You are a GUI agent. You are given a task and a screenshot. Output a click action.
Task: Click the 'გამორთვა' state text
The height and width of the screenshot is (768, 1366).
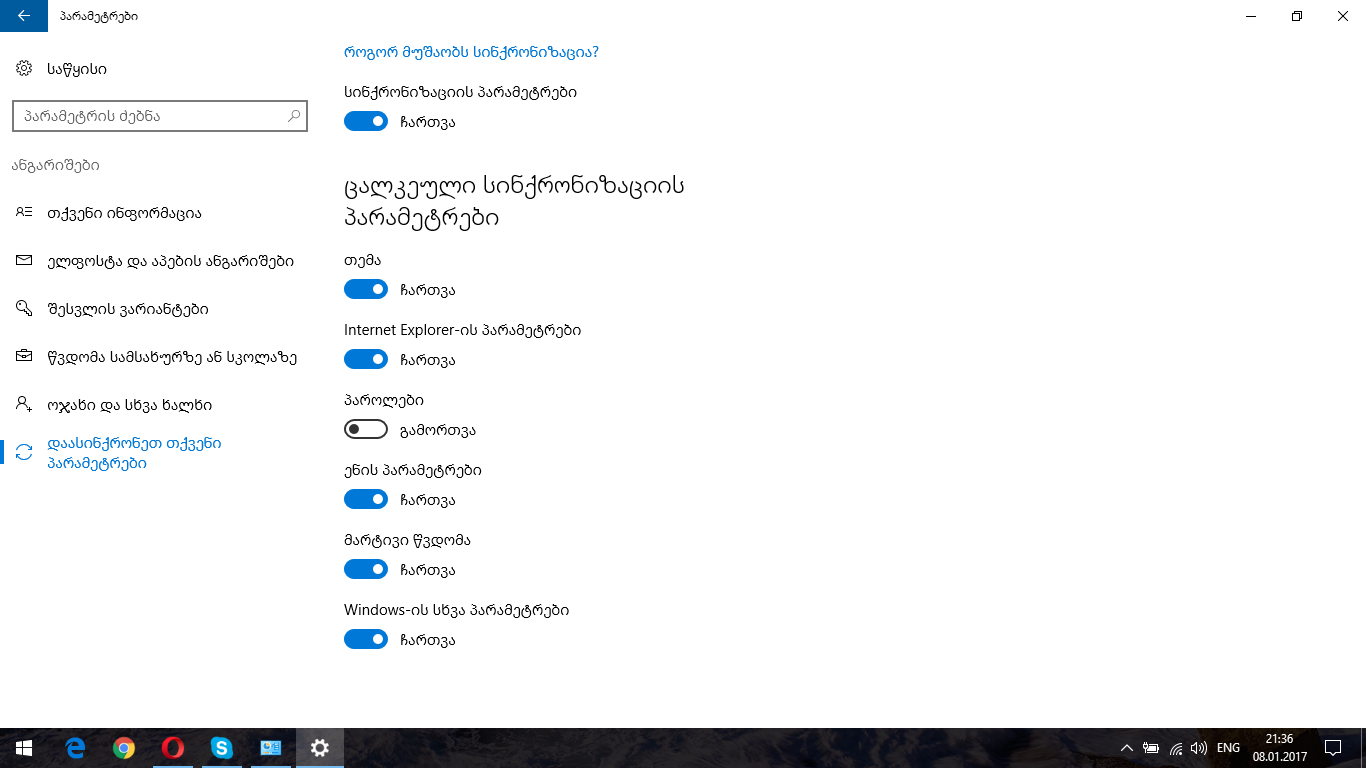click(x=437, y=430)
